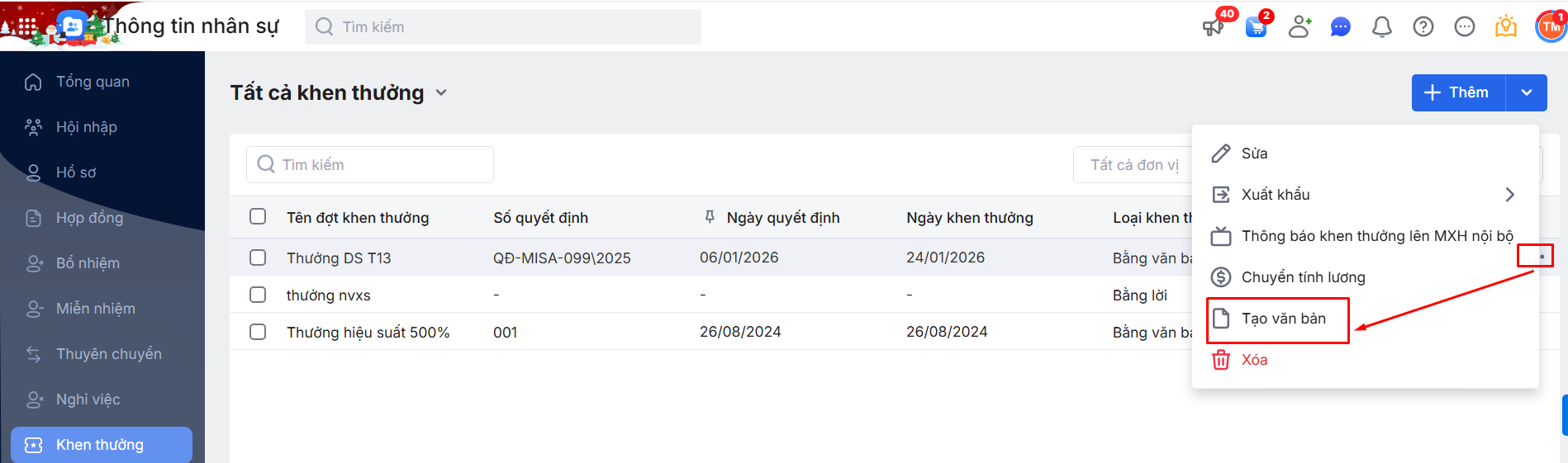Screen dimensions: 1568x463
Task: Open the app launcher grid icon
Action: pos(27,26)
